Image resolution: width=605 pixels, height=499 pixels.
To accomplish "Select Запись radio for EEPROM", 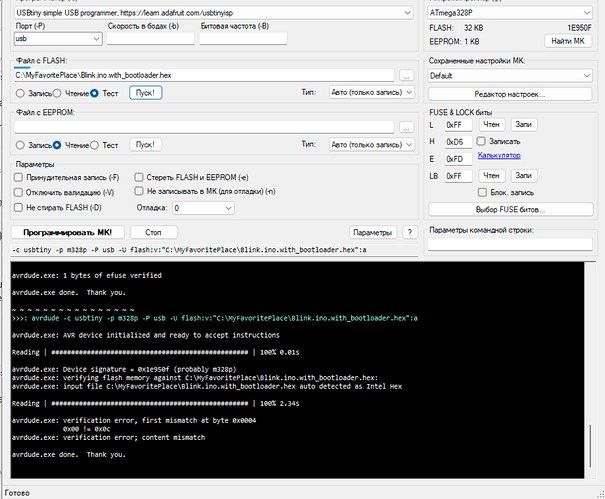I will 34,145.
